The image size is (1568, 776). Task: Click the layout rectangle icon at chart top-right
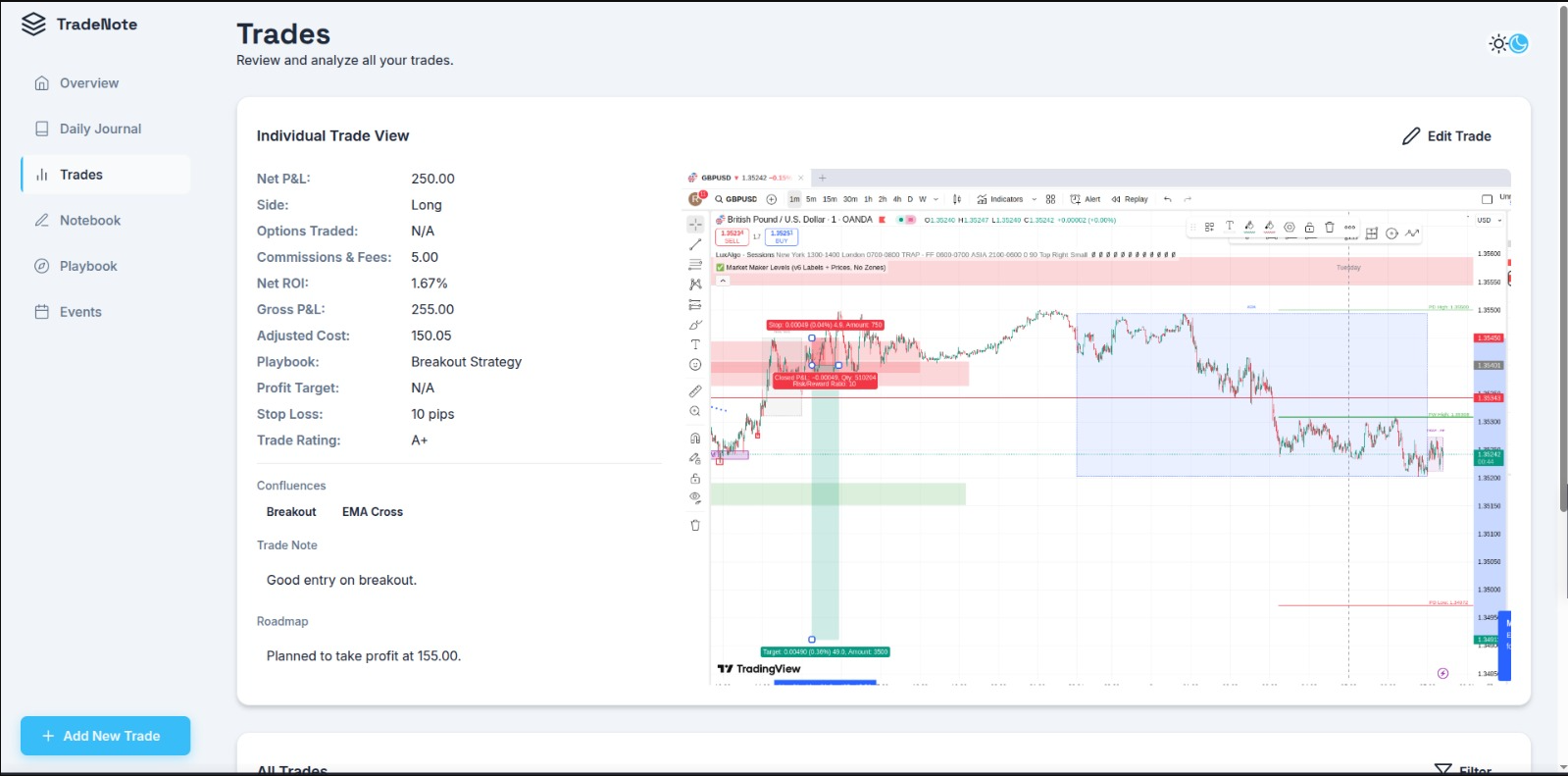click(1487, 199)
